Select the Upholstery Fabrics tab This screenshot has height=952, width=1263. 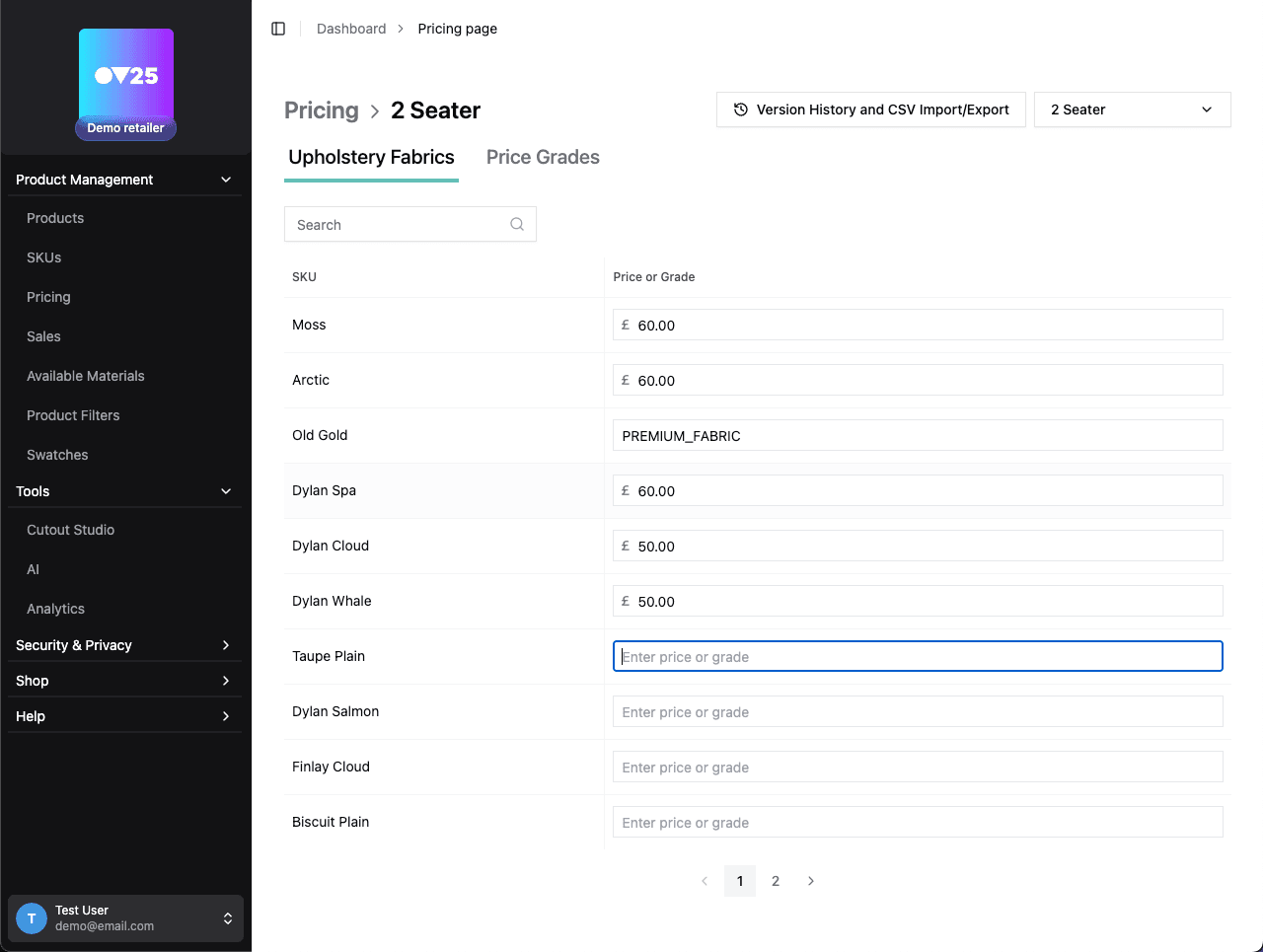[371, 157]
